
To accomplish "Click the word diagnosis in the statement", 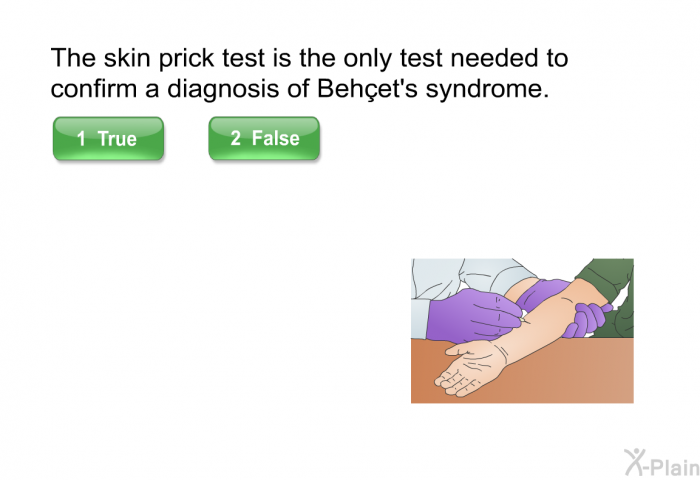I will pos(223,89).
